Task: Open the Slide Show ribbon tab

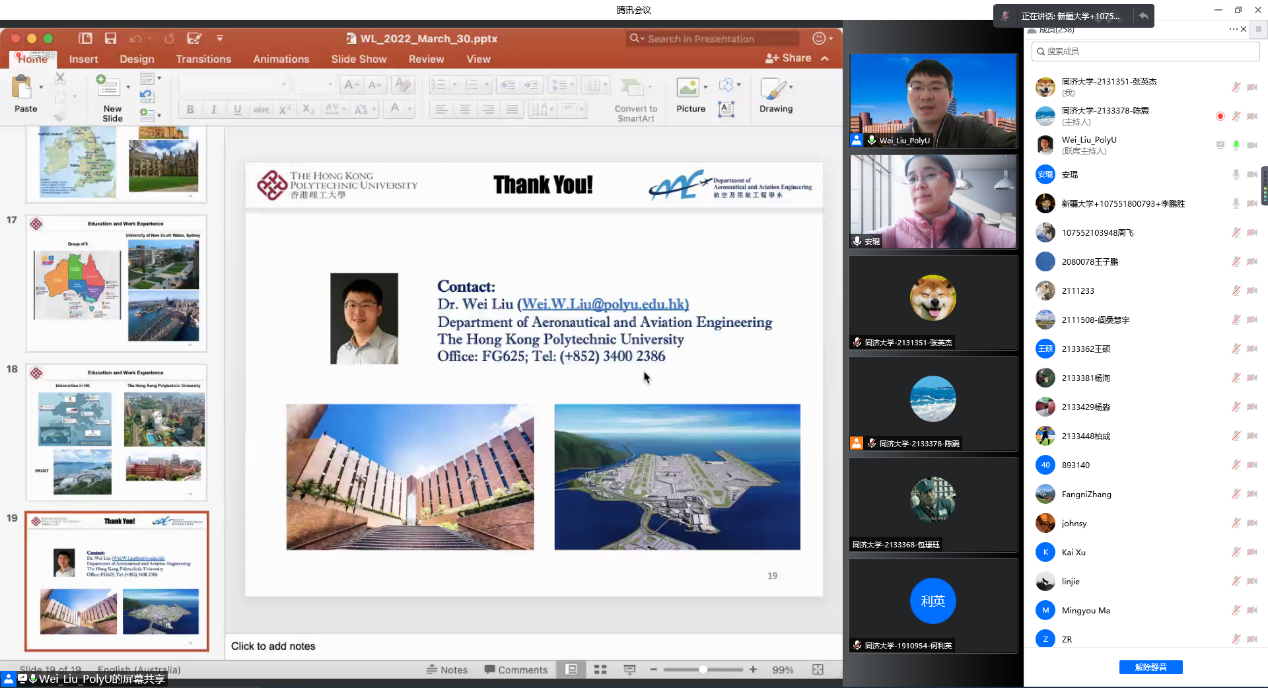Action: [358, 59]
